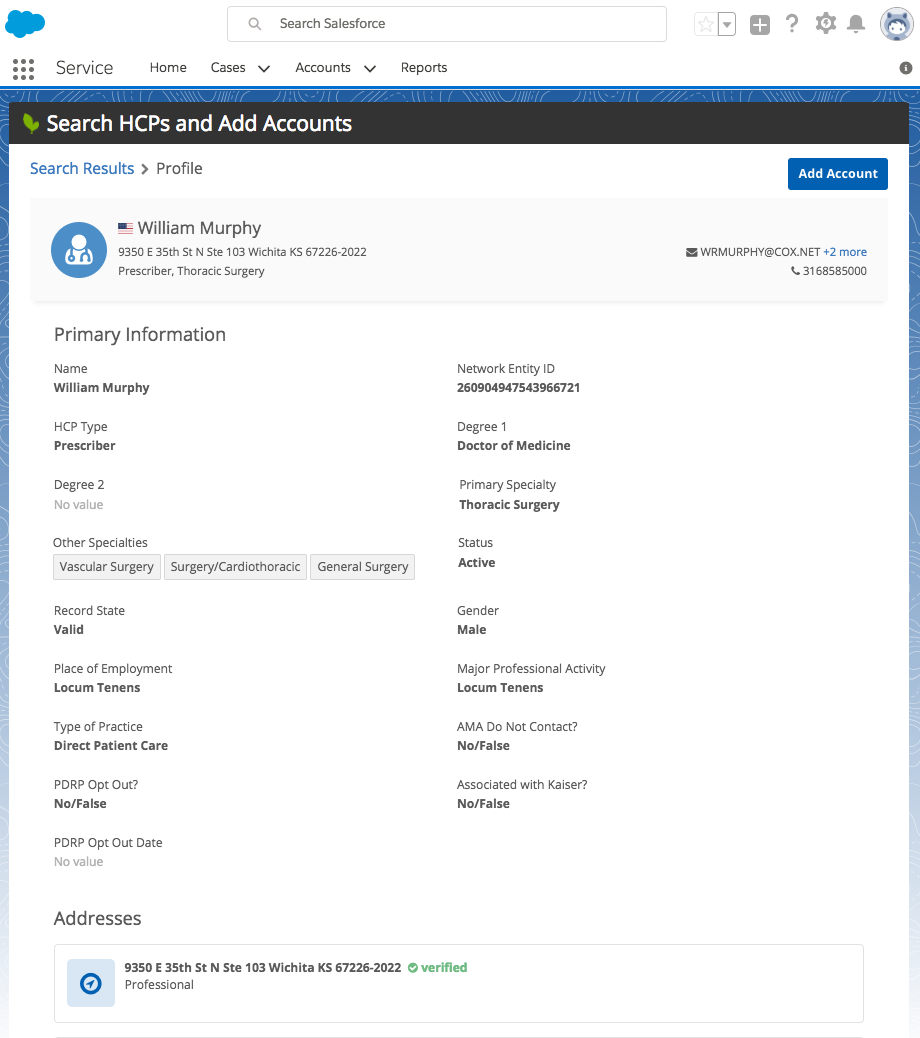Open the Help question mark icon
This screenshot has height=1038, width=920.
(792, 24)
